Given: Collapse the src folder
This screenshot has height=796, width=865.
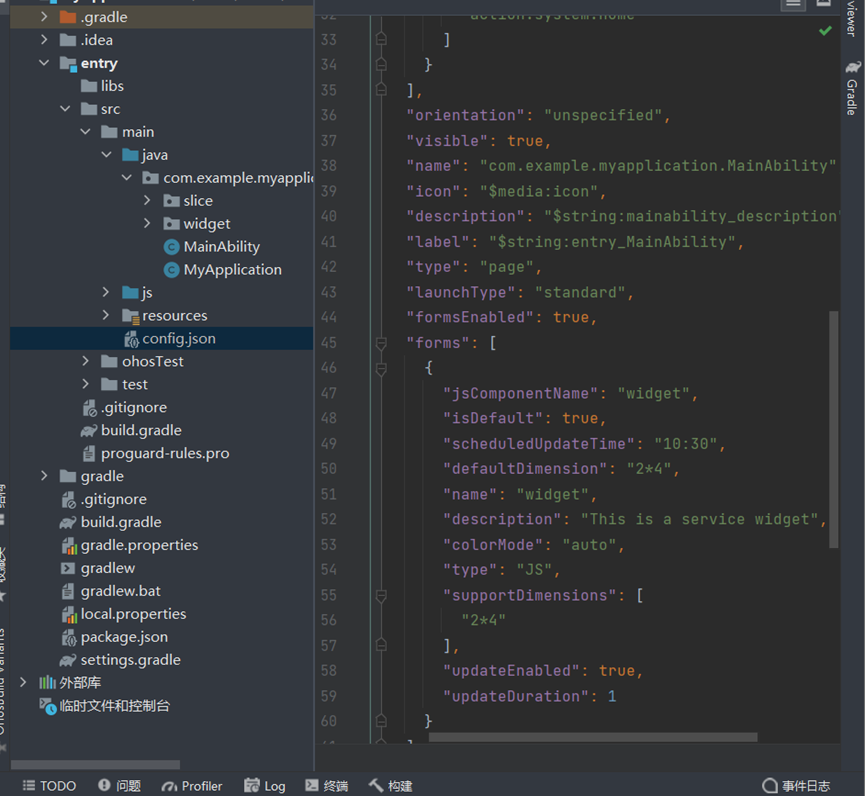Looking at the screenshot, I should tap(65, 109).
